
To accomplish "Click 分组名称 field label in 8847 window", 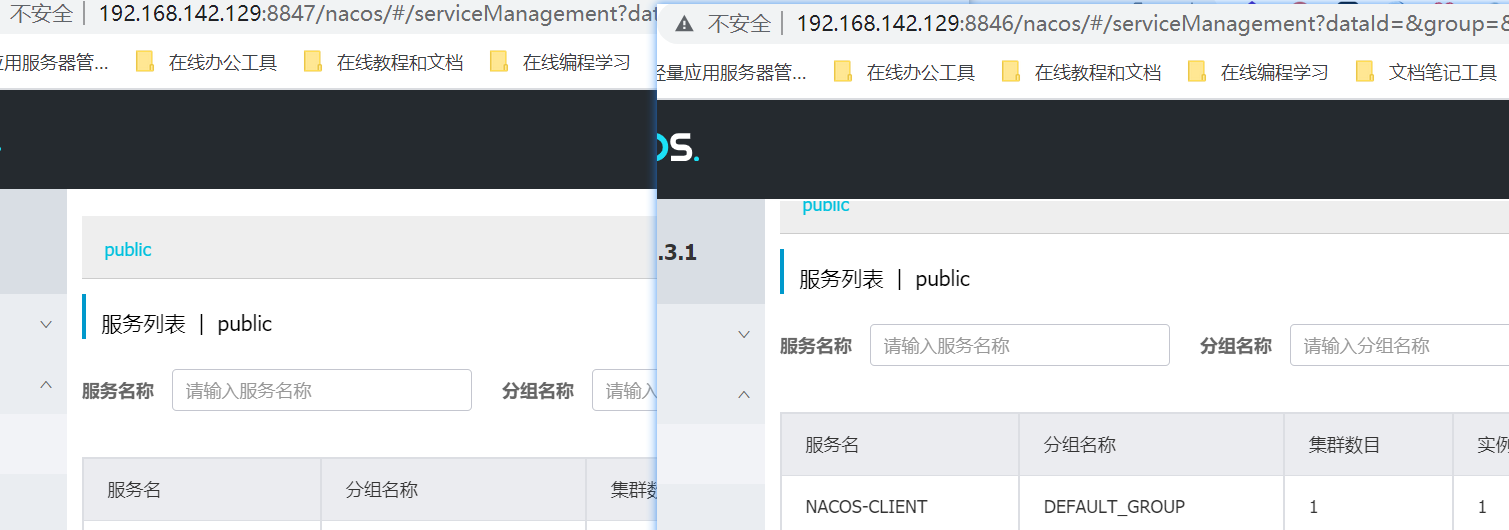I will 538,391.
